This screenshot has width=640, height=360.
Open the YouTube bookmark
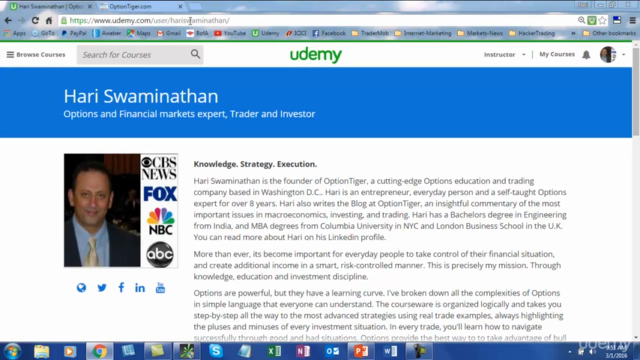coord(230,33)
